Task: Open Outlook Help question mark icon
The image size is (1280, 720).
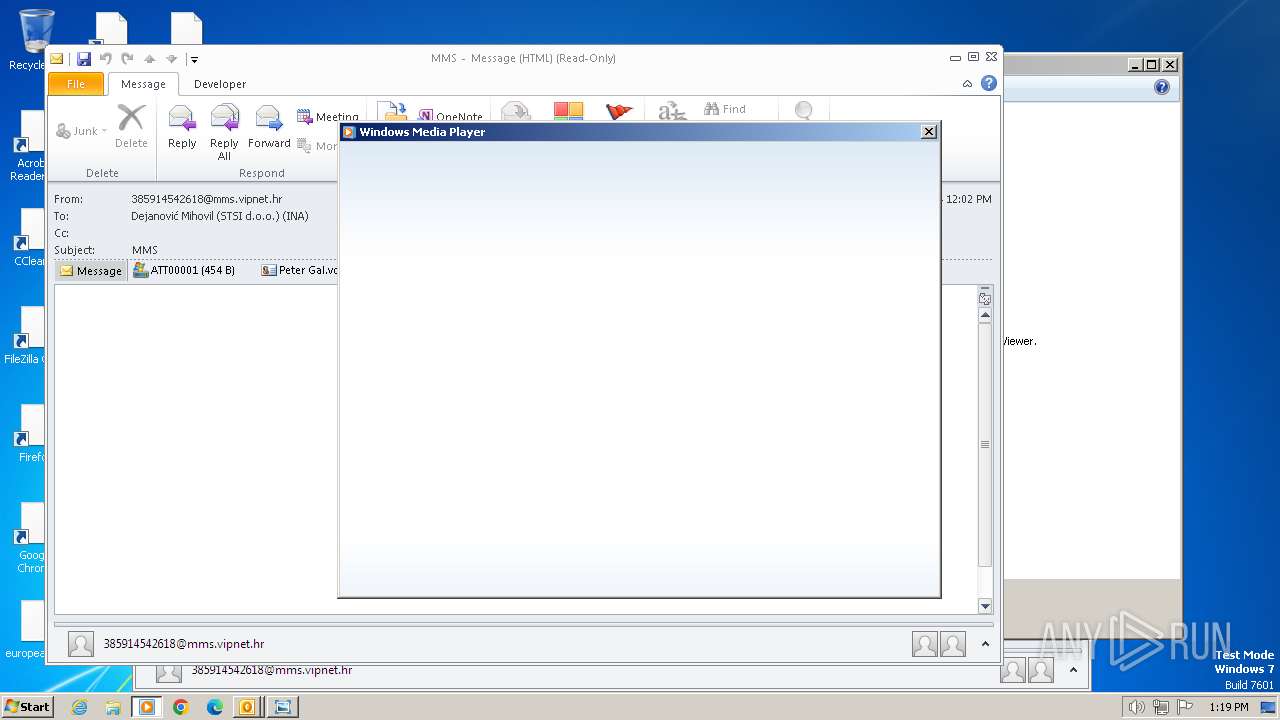Action: (x=989, y=83)
